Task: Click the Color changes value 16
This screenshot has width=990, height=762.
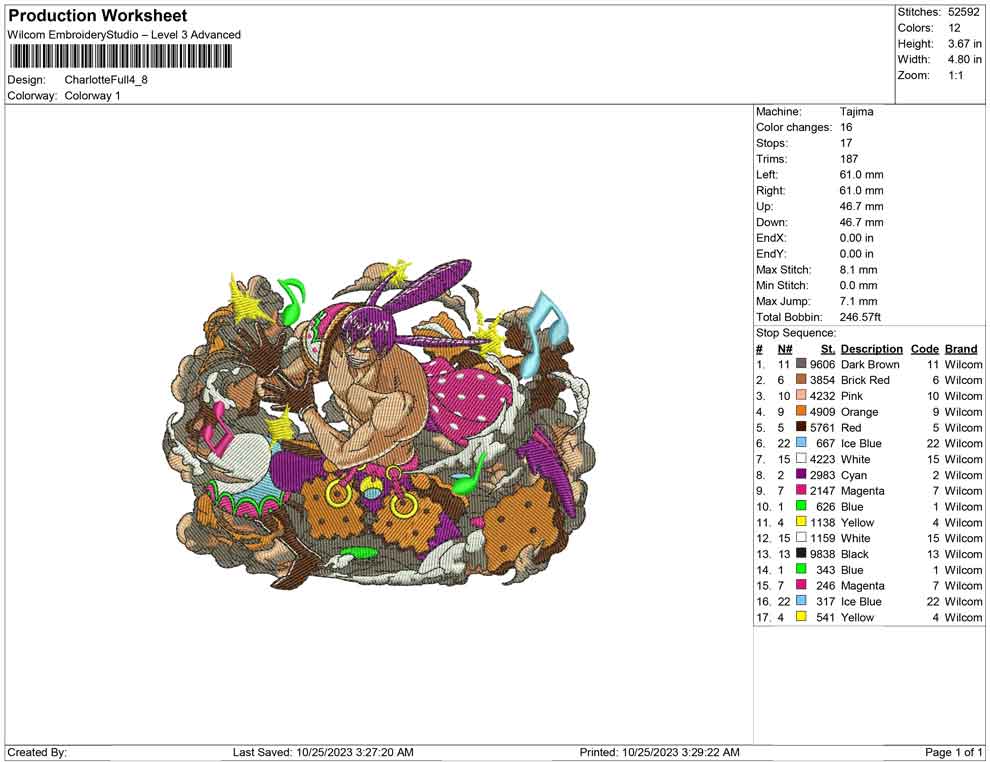Action: pos(845,128)
